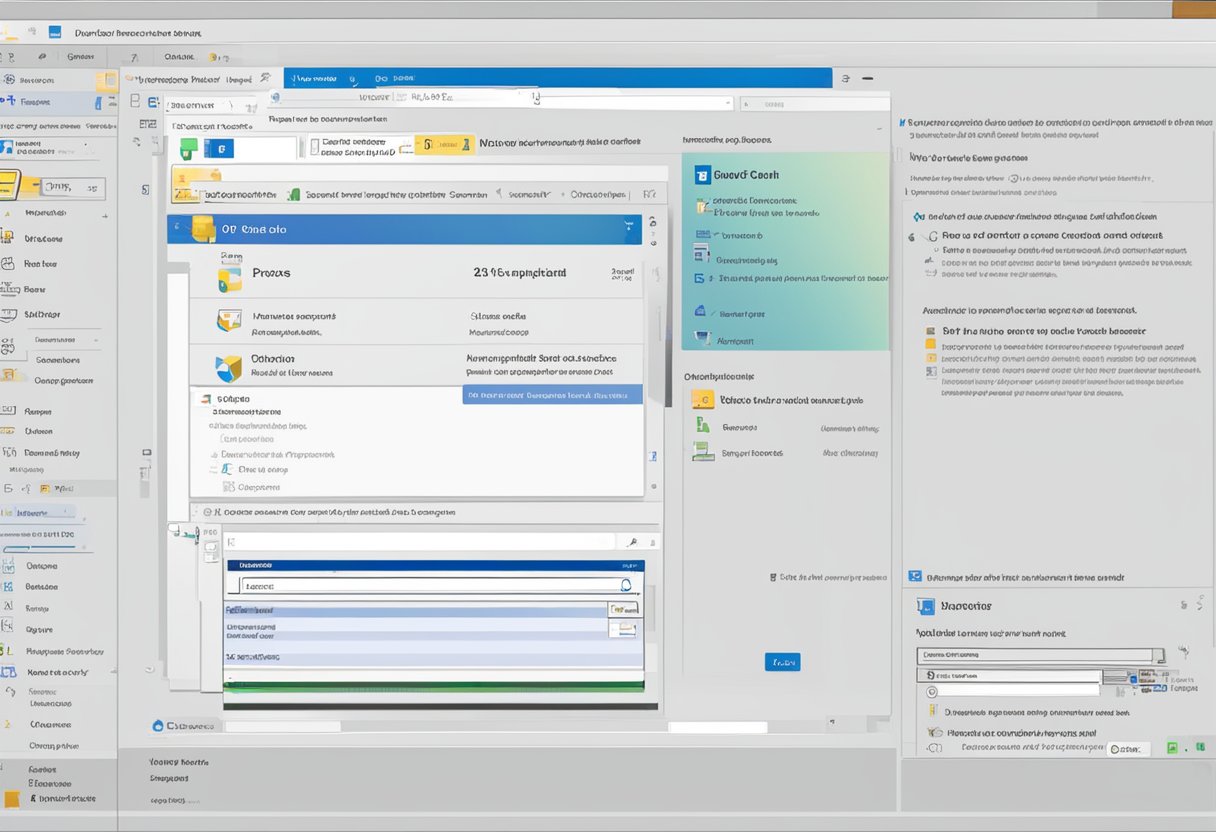
Task: Click the yellow folder icon in the blue header bar
Action: (x=203, y=229)
